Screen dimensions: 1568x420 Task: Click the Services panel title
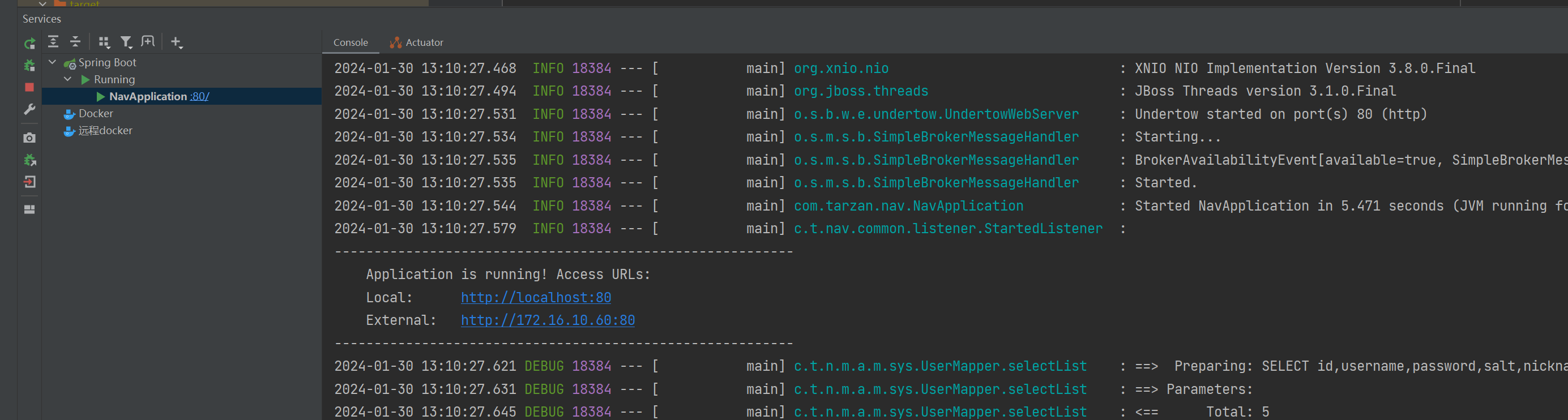42,19
